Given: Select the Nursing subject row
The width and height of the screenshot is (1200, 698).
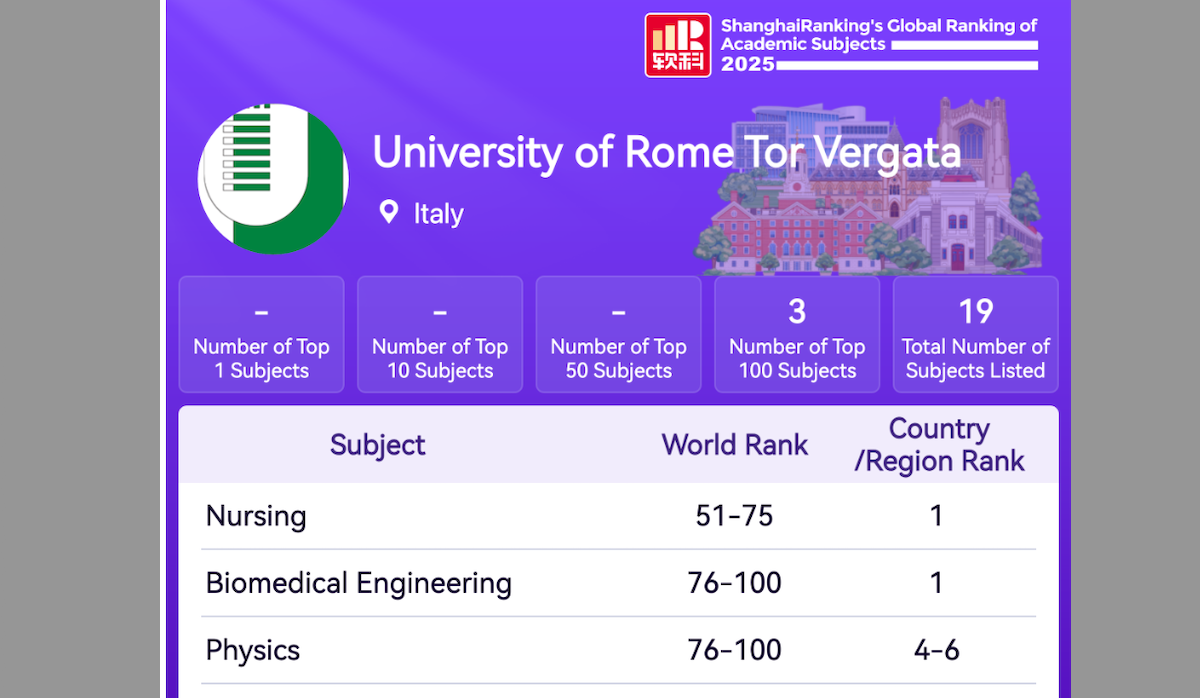Looking at the screenshot, I should pyautogui.click(x=256, y=516).
